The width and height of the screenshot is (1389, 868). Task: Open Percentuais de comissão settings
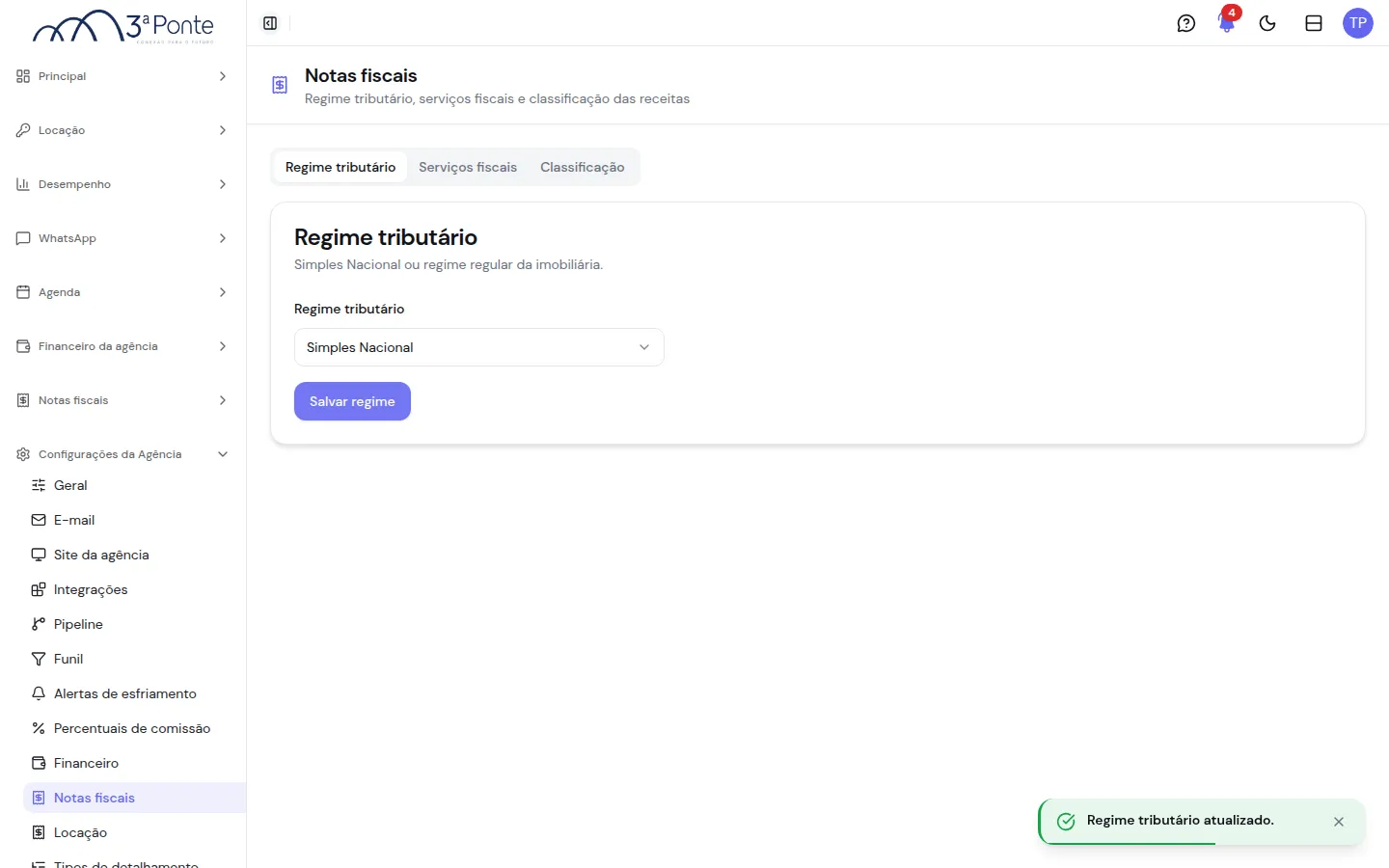coord(134,728)
